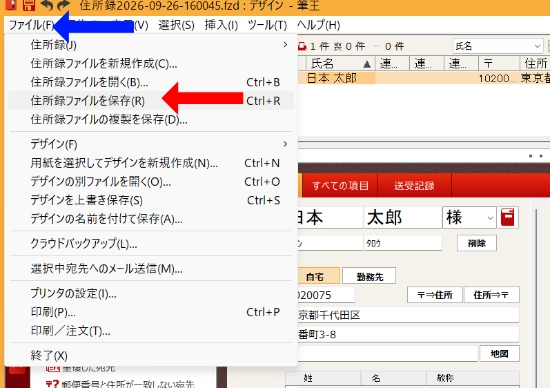This screenshot has width=550, height=388.
Task: Open the すべての項目 tab
Action: click(340, 185)
